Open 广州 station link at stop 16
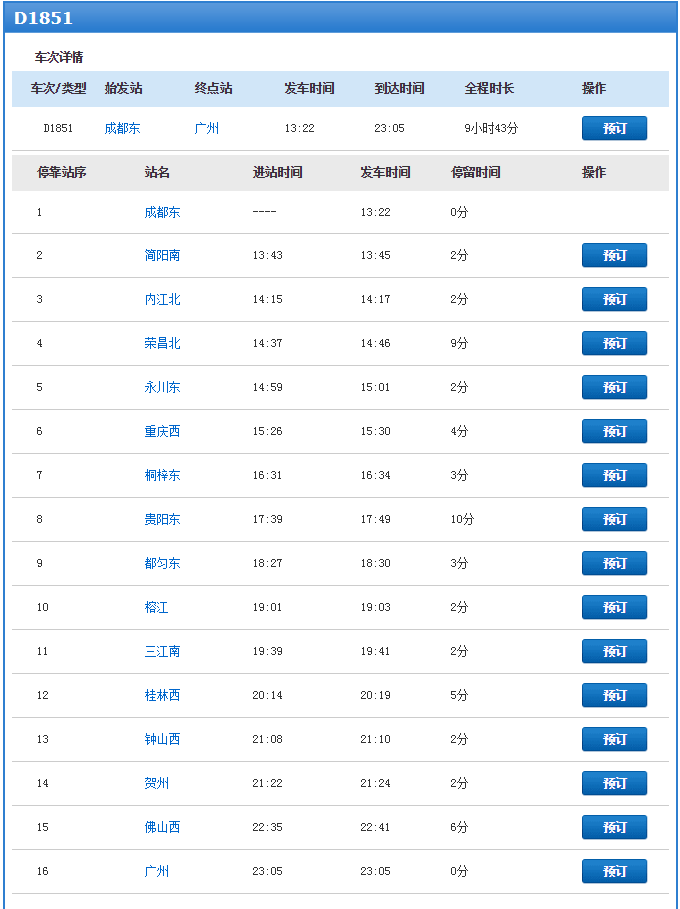The height and width of the screenshot is (909, 680). (x=157, y=871)
